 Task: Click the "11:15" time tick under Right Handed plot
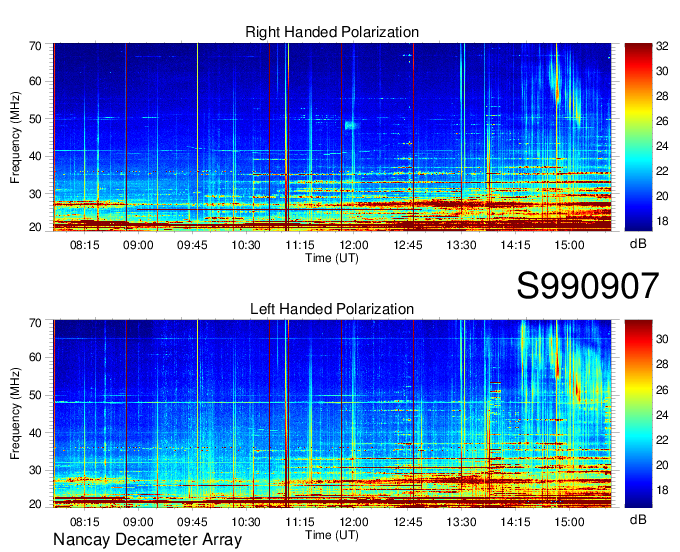pos(300,245)
